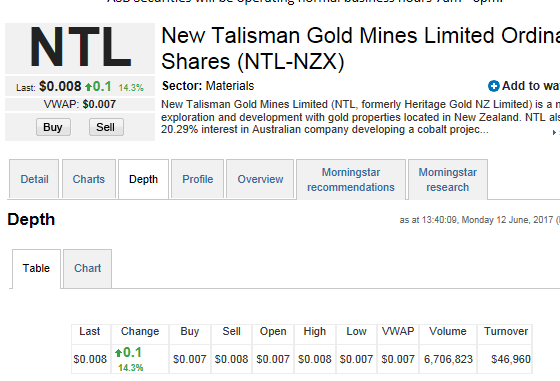Open the Profile tab
This screenshot has height=381, width=560.
[198, 179]
